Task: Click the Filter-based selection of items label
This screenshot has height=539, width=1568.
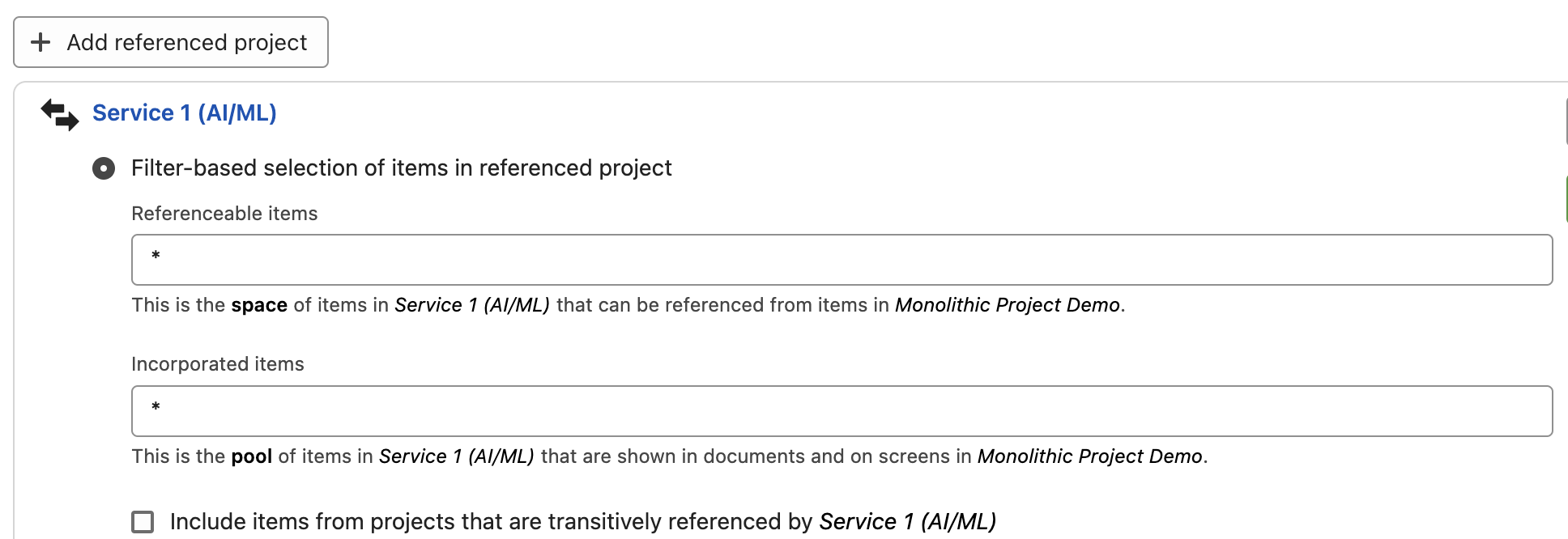Action: click(x=402, y=168)
